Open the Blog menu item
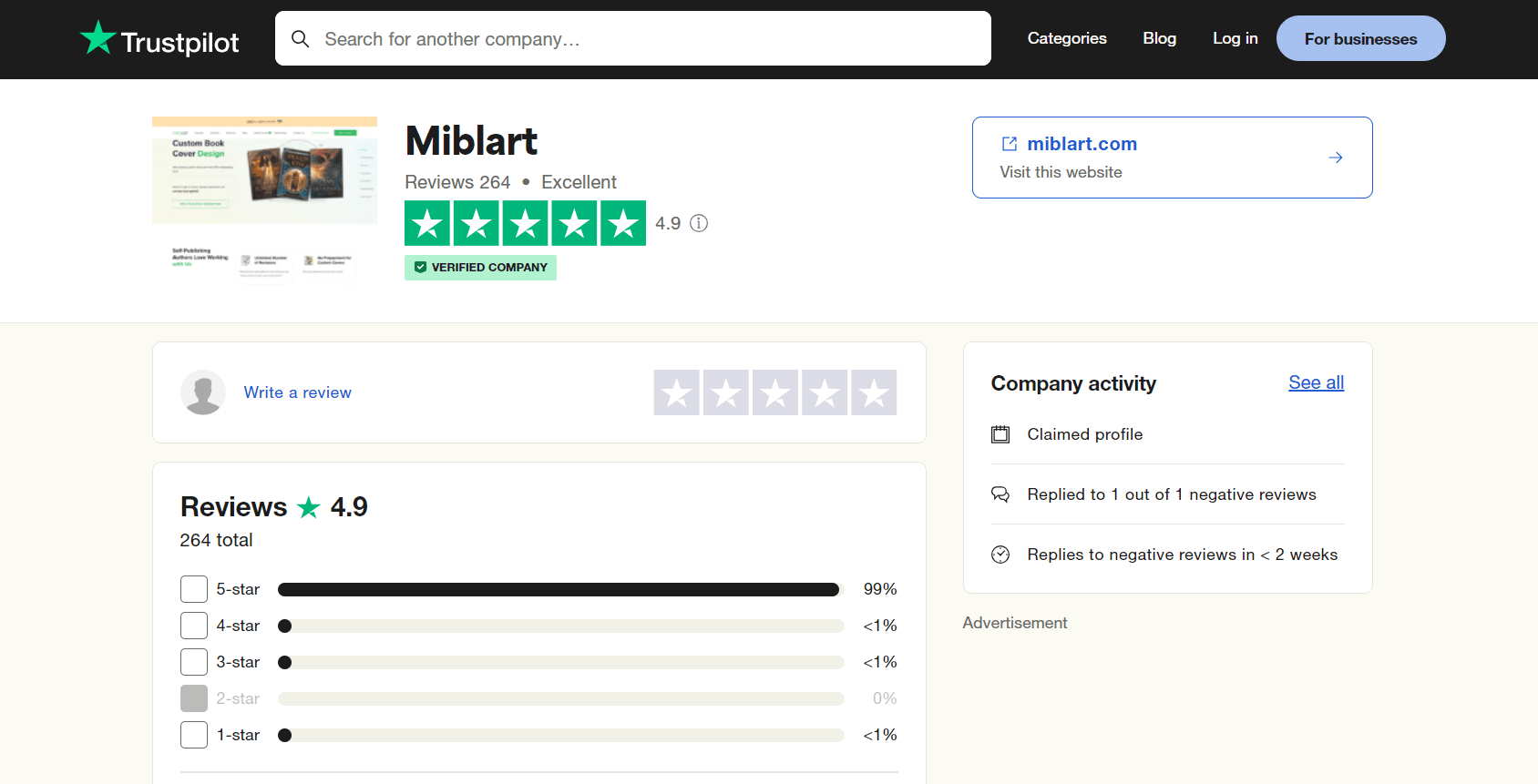Viewport: 1538px width, 784px height. pyautogui.click(x=1159, y=38)
